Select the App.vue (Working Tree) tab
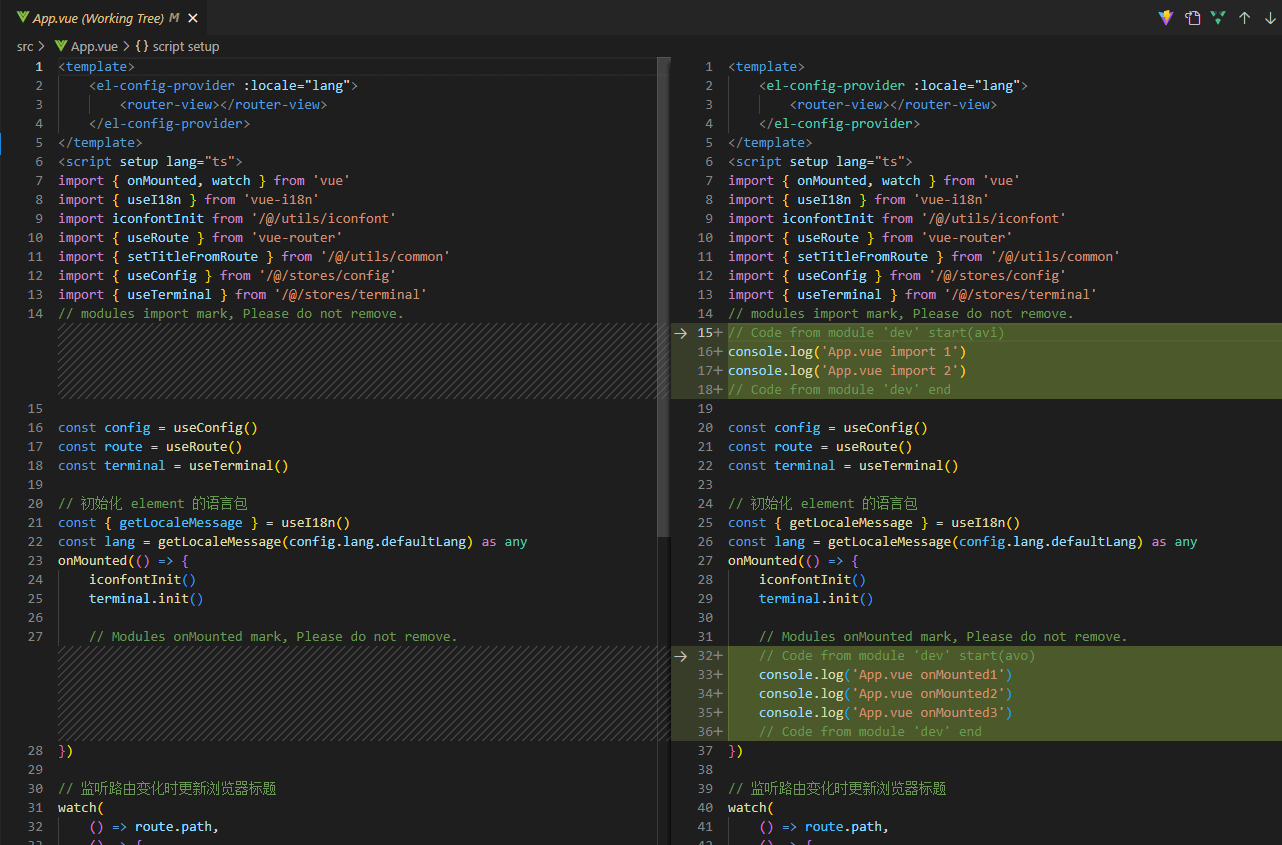 click(x=98, y=18)
